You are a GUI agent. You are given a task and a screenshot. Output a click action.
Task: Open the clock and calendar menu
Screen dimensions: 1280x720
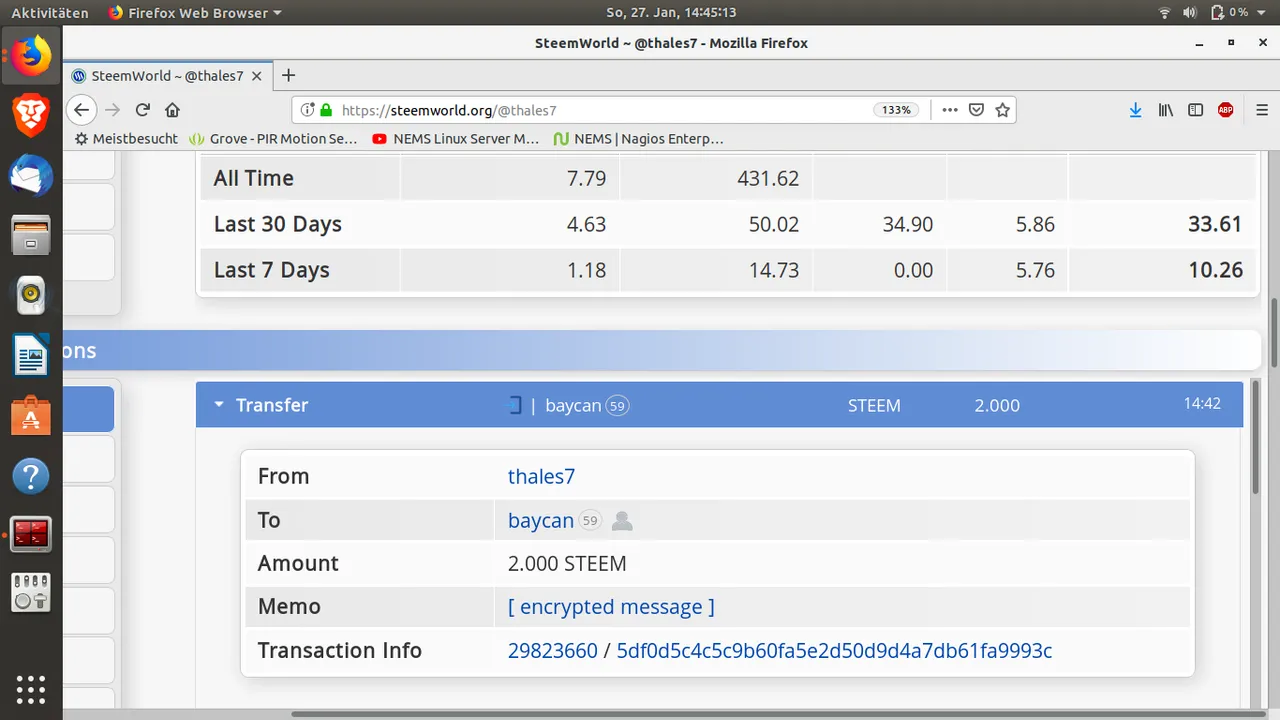(671, 12)
